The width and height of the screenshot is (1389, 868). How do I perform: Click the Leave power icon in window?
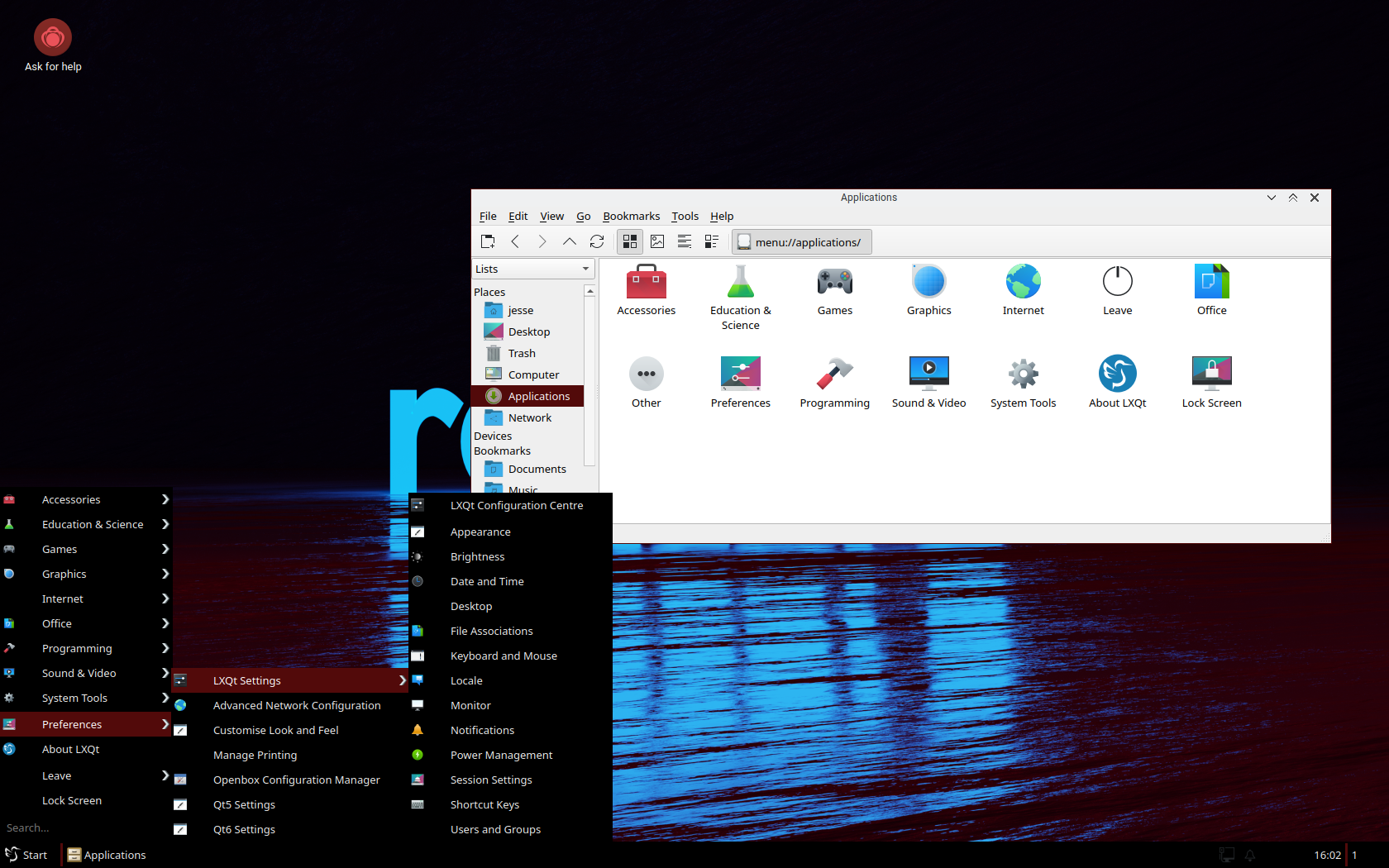click(x=1118, y=282)
